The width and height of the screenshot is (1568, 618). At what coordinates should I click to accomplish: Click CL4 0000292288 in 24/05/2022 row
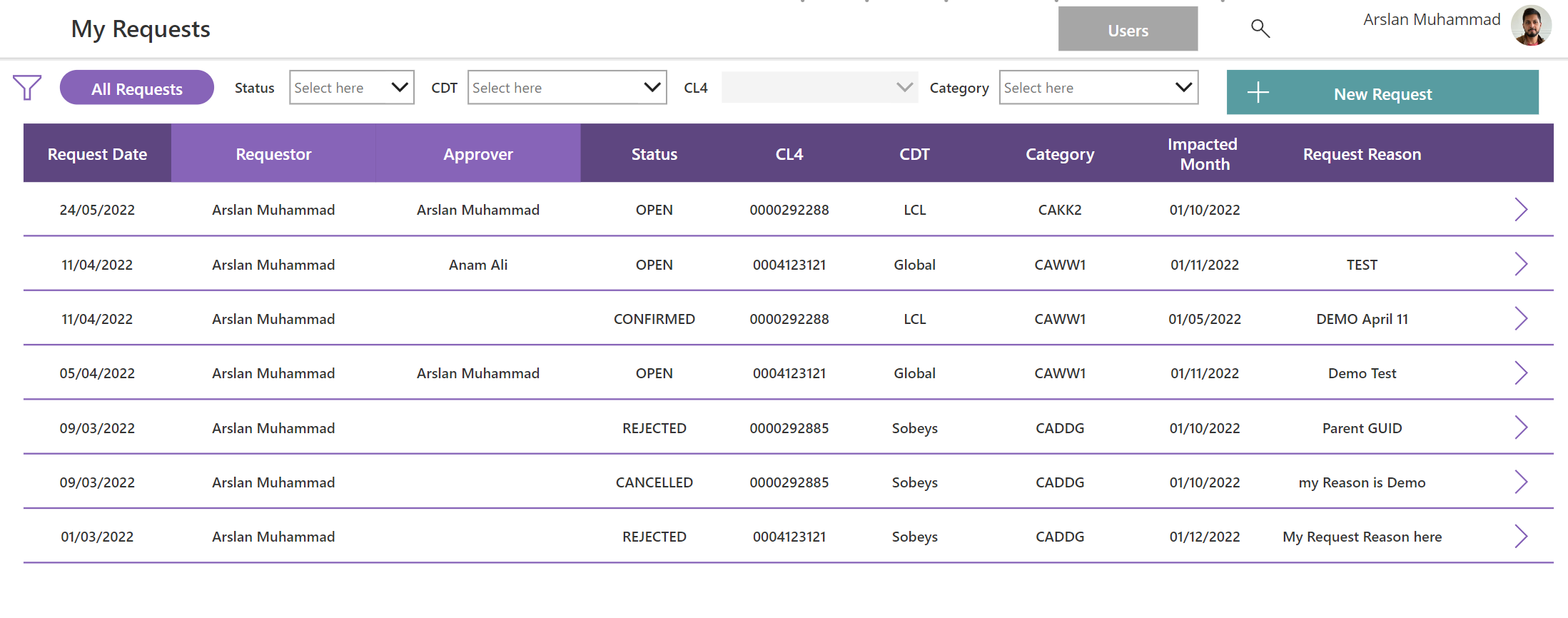[789, 210]
